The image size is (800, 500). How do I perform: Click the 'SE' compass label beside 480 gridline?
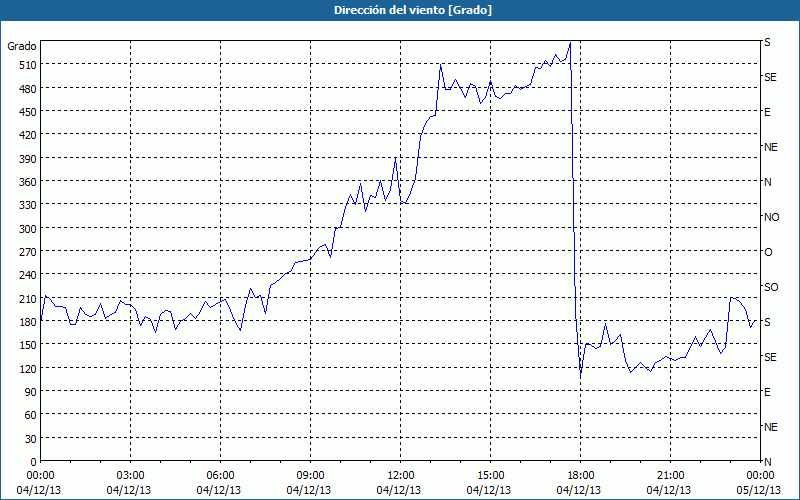point(770,77)
